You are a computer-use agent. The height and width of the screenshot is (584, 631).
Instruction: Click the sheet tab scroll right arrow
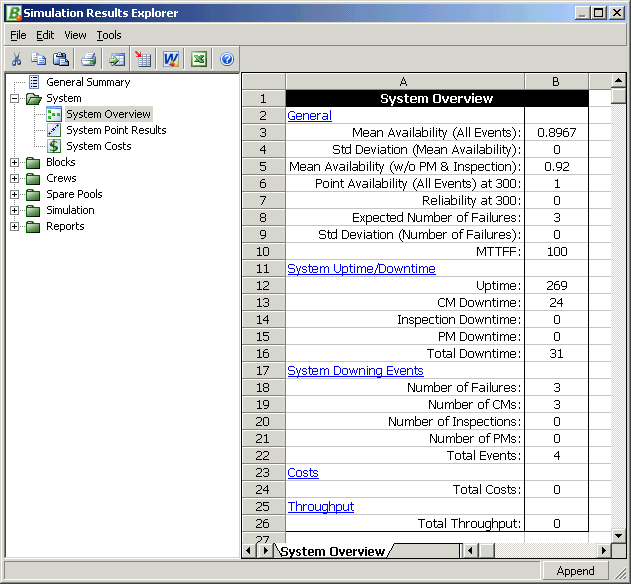click(x=265, y=551)
